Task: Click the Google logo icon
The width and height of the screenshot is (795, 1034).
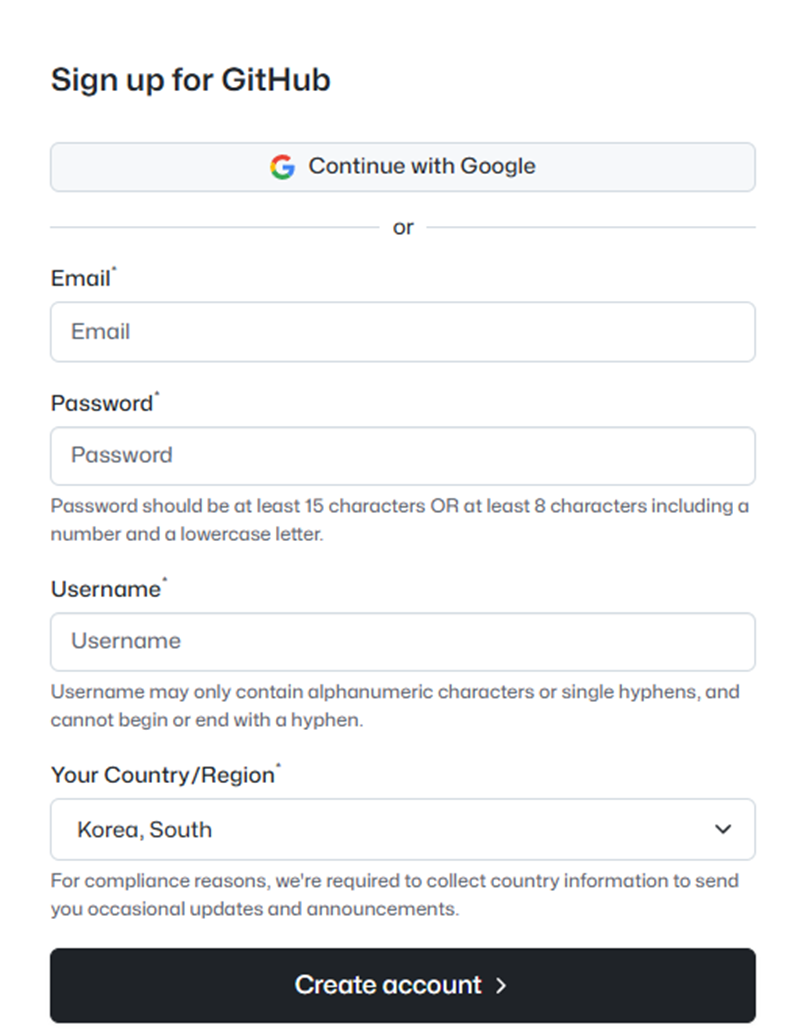Action: coord(282,167)
